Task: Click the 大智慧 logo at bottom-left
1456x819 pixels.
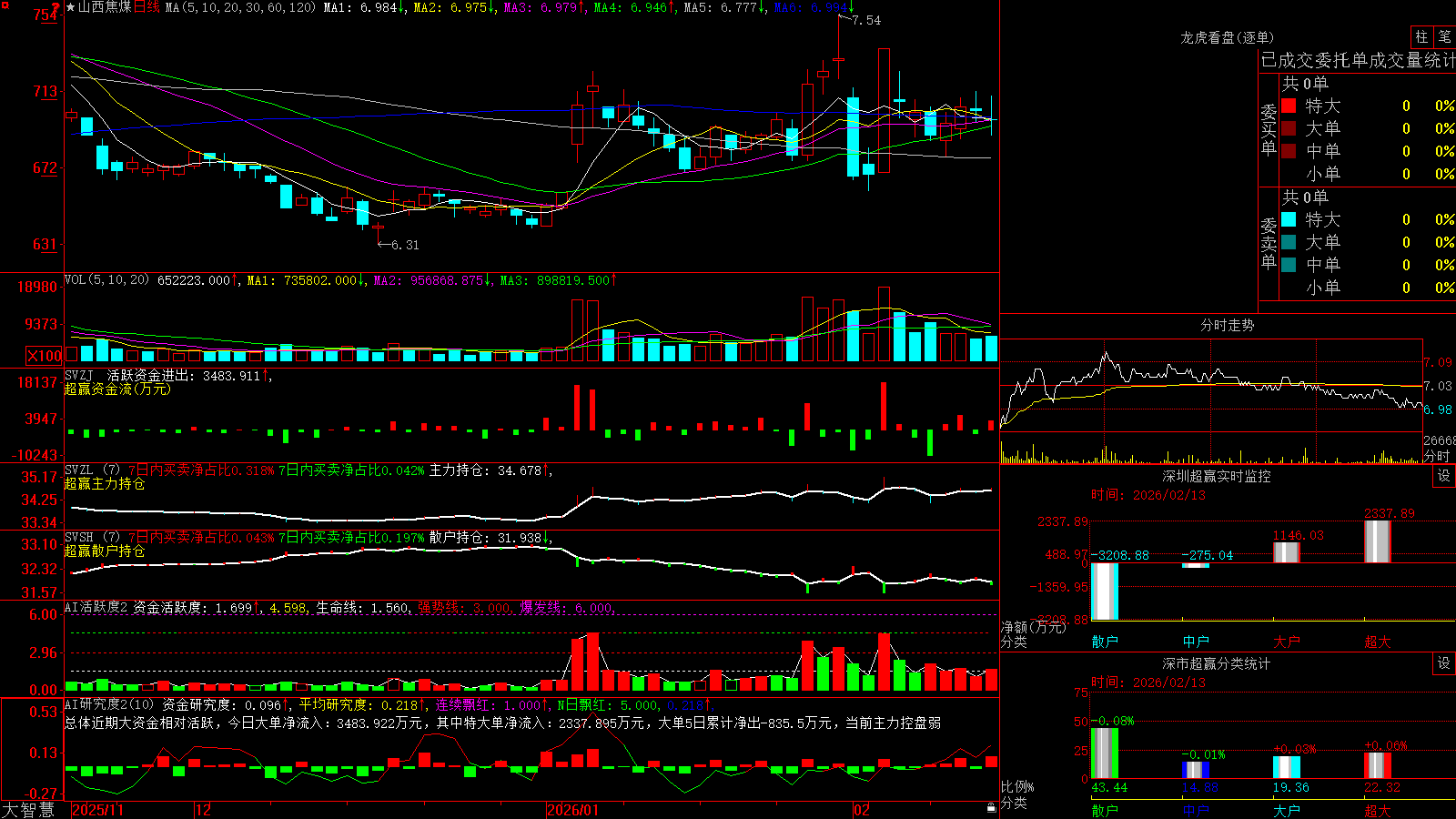Action: tap(28, 810)
